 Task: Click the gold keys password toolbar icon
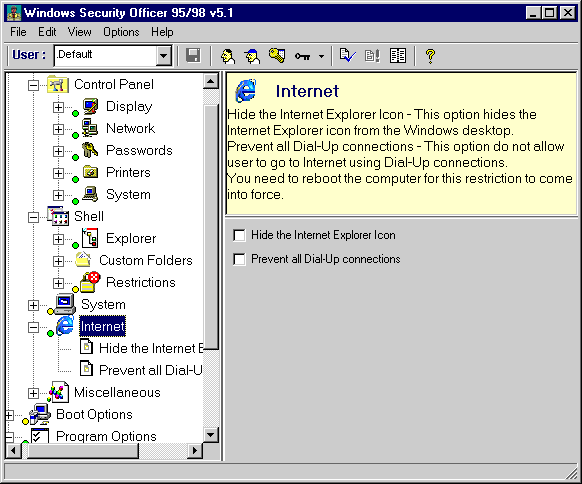tap(277, 56)
